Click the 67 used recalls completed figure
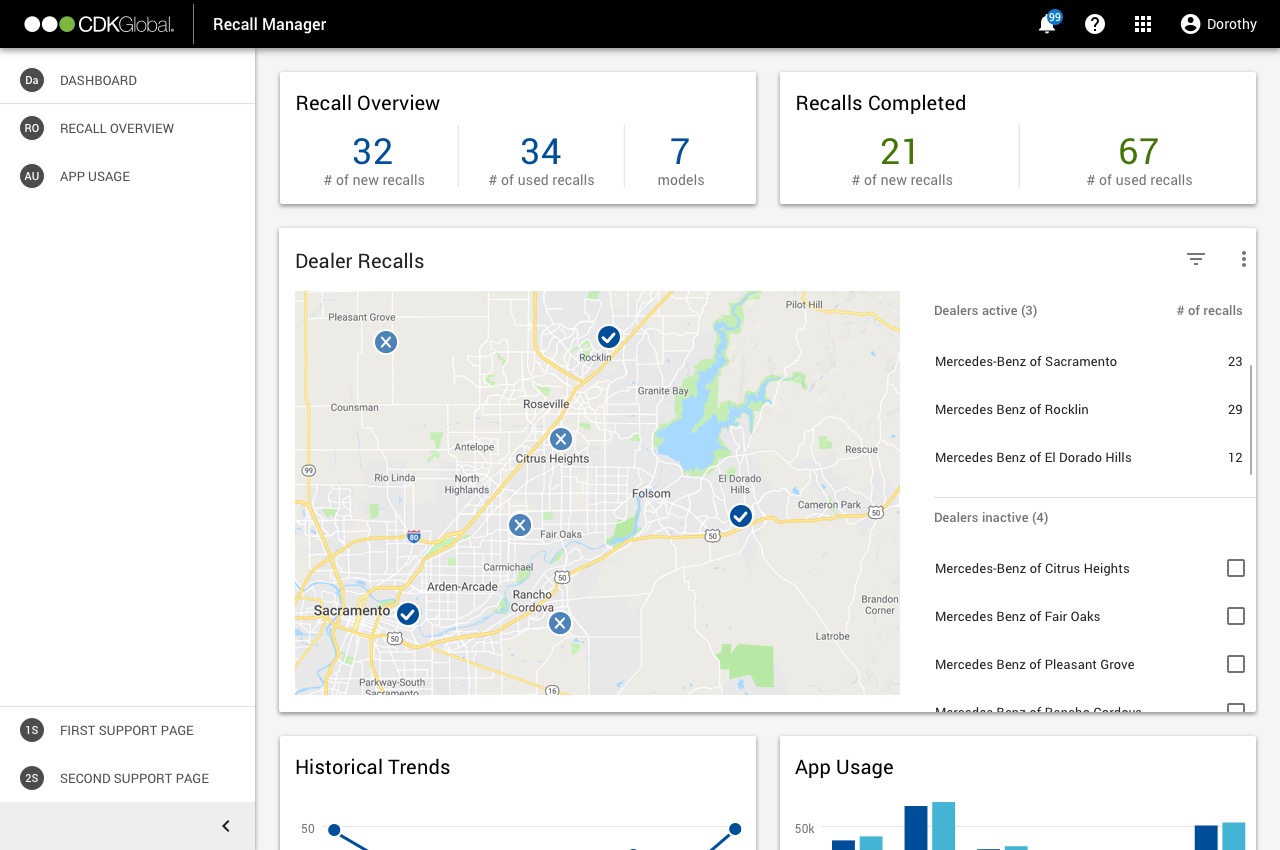Screen dimensions: 1280x850 click(x=1139, y=152)
